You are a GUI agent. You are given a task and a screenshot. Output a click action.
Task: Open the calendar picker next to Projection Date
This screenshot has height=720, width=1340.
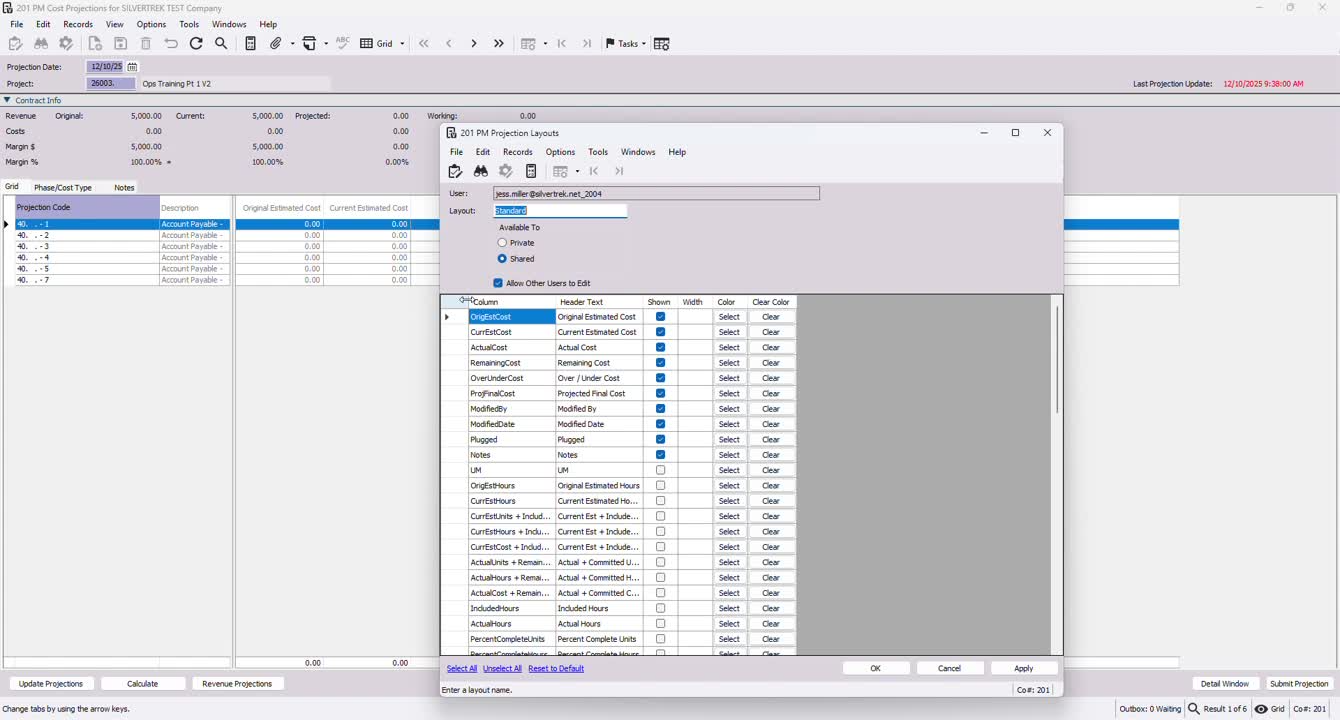pyautogui.click(x=132, y=67)
